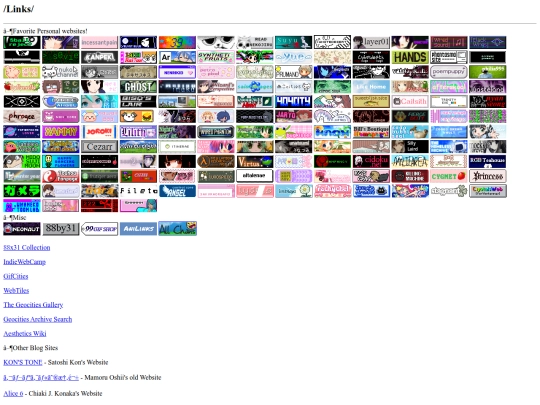The width and height of the screenshot is (540, 405).
Task: Click the Princess gothic-text badge
Action: [x=488, y=176]
